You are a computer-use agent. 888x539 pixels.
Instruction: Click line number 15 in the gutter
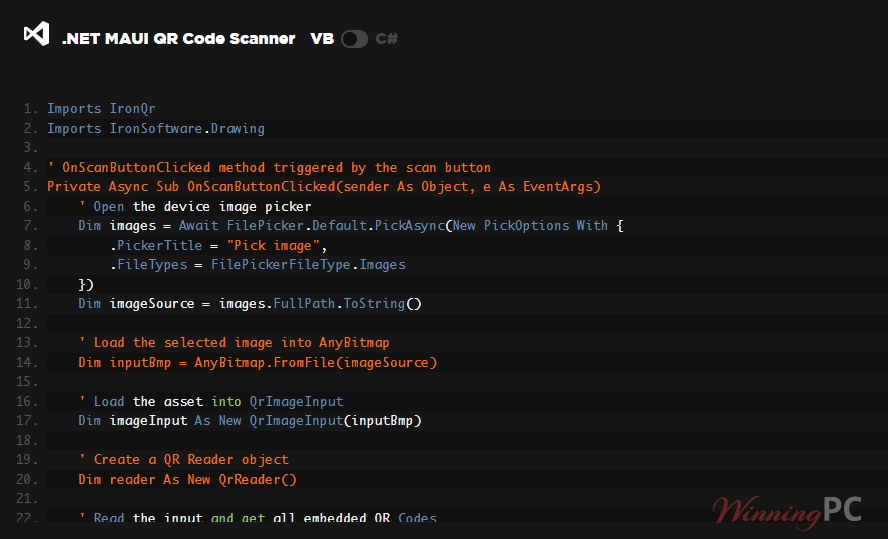27,382
